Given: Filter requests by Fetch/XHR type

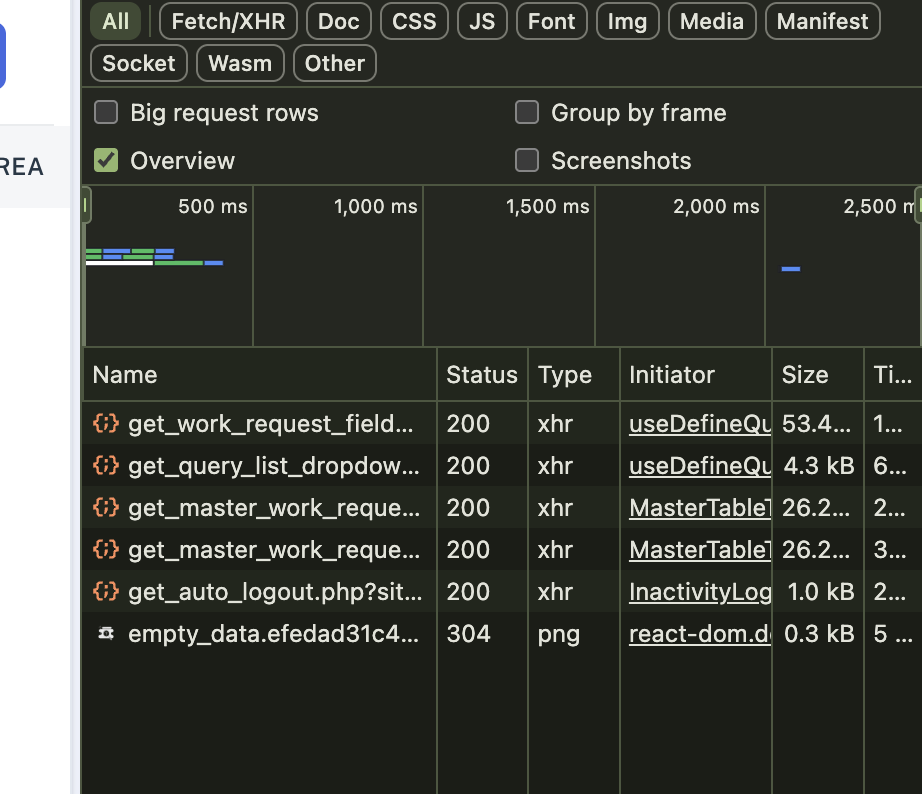Looking at the screenshot, I should tap(228, 21).
